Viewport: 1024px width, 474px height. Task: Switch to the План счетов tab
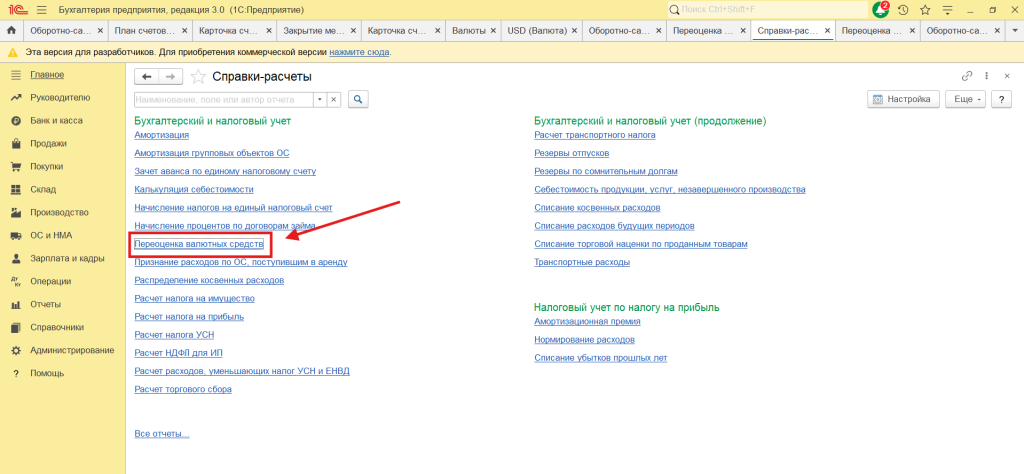coord(144,30)
